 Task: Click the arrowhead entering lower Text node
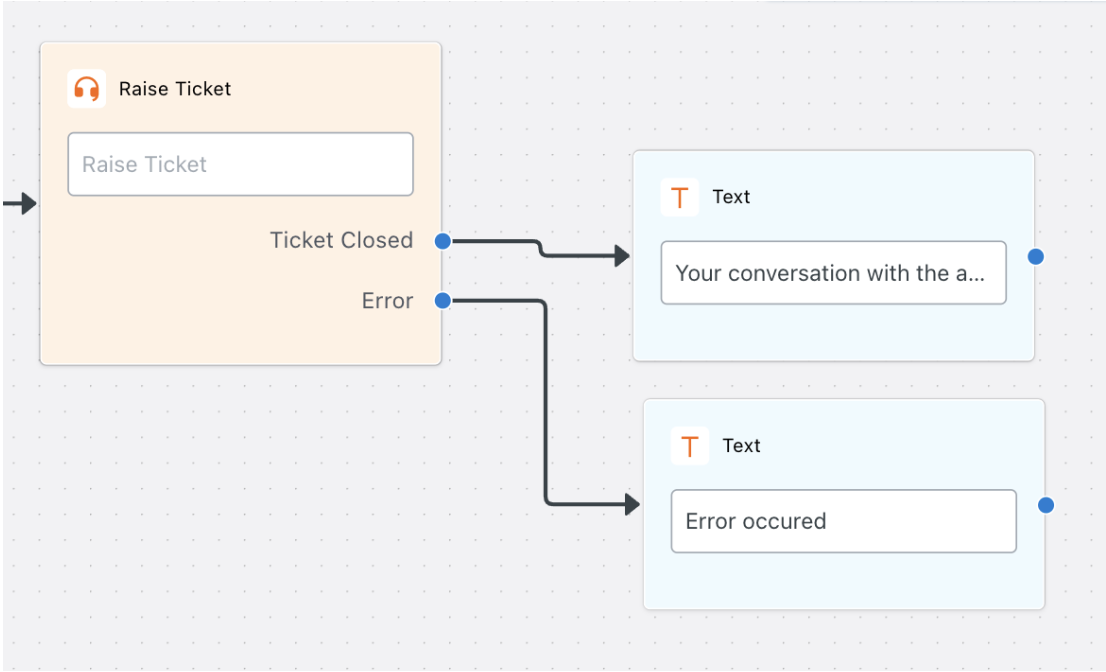632,503
